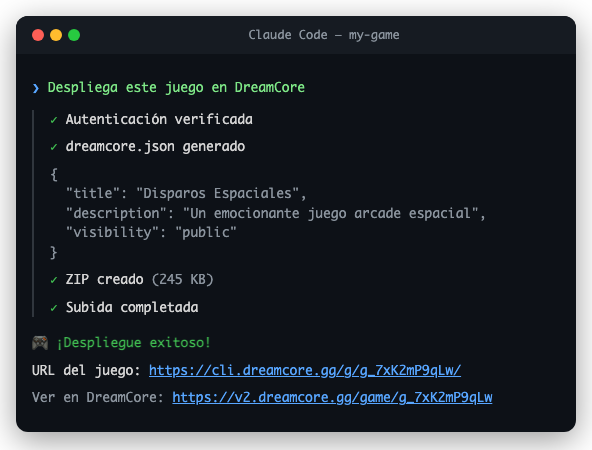Click the window title Claude Code – my-game
The image size is (592, 450).
[324, 35]
